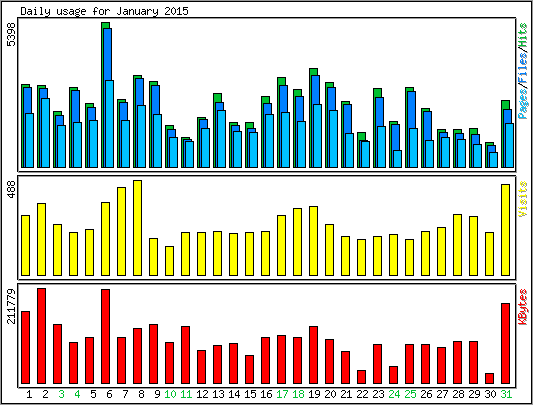Click the yellow Visits bar for day 31
Image resolution: width=533 pixels, height=405 pixels.
pos(505,230)
